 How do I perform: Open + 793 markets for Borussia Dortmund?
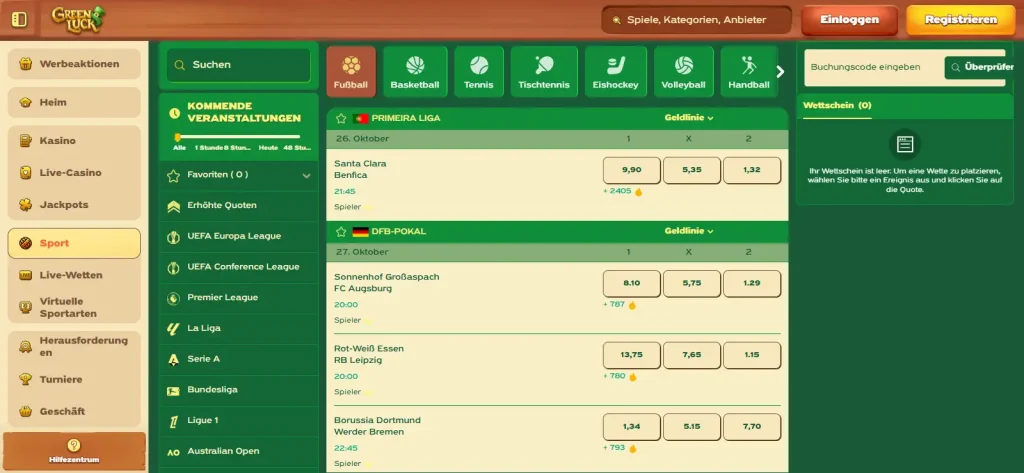pyautogui.click(x=620, y=448)
